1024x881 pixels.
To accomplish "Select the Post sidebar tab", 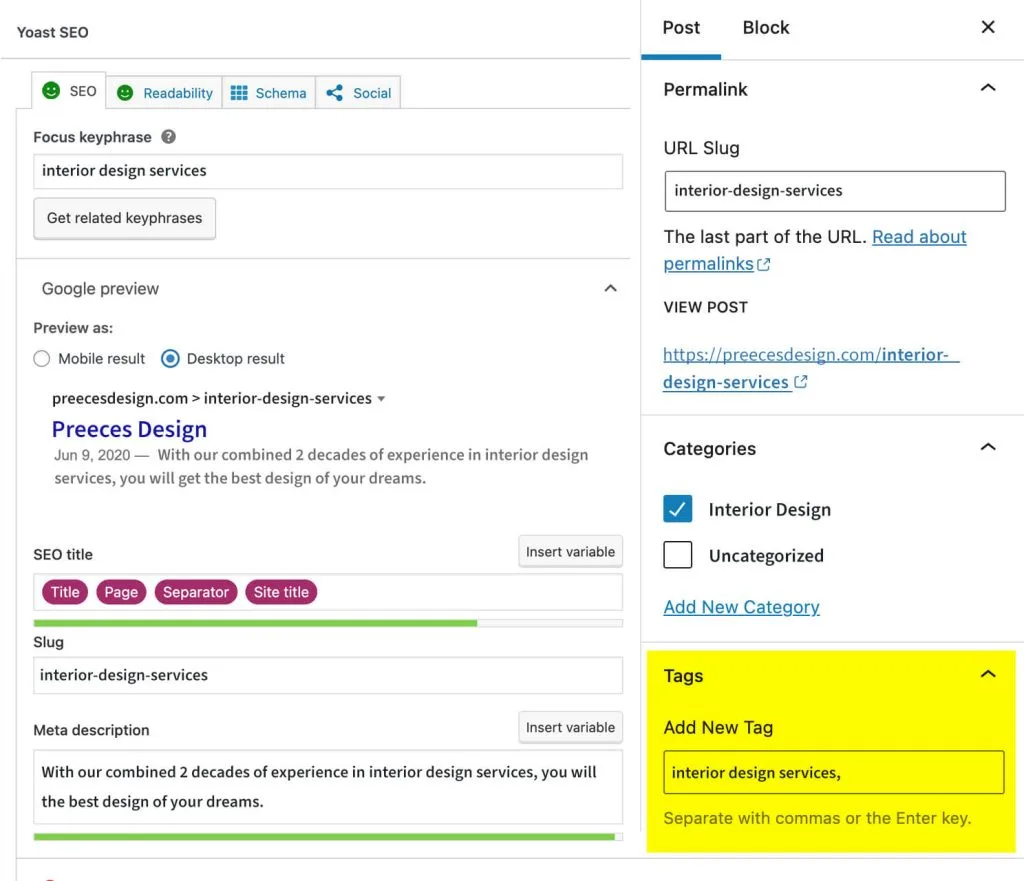I will [681, 28].
